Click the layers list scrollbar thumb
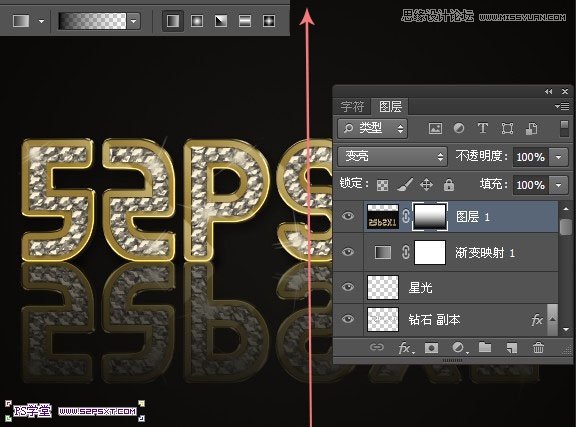Viewport: 576px width, 427px height. coord(566,226)
